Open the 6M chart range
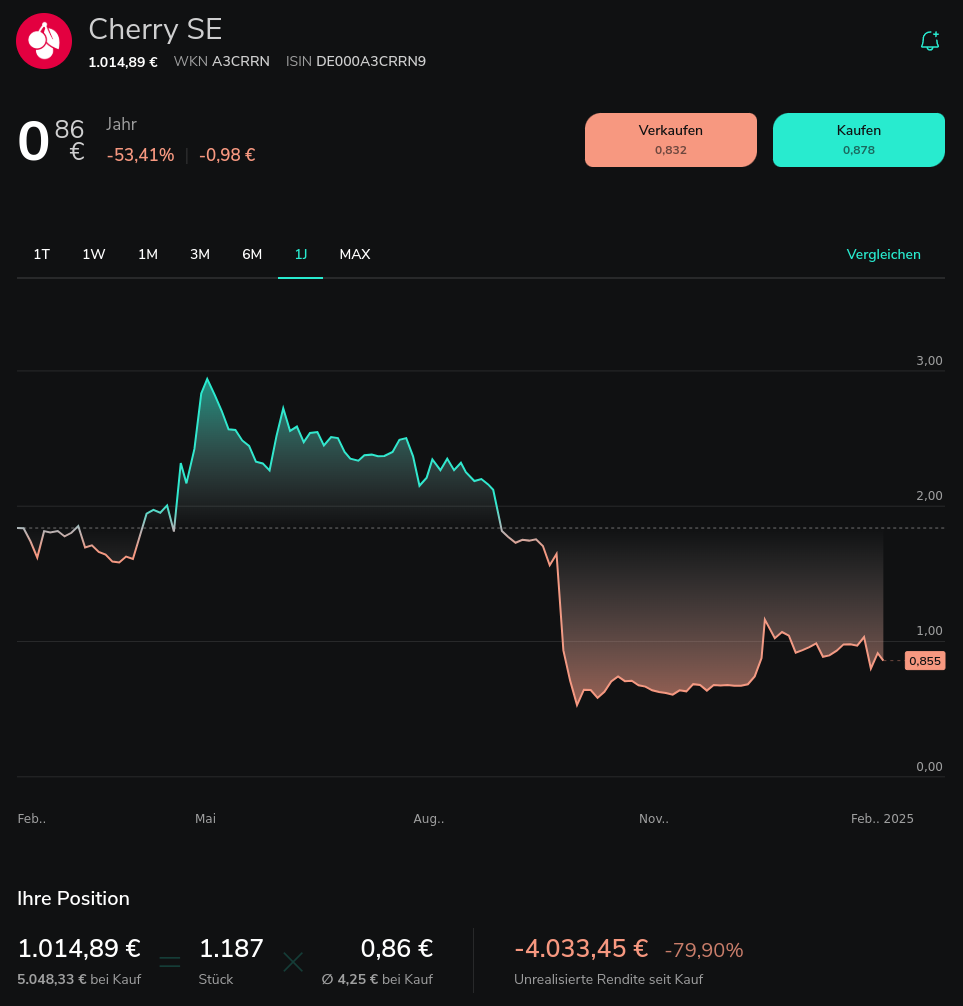Viewport: 963px width, 1006px height. [x=252, y=254]
